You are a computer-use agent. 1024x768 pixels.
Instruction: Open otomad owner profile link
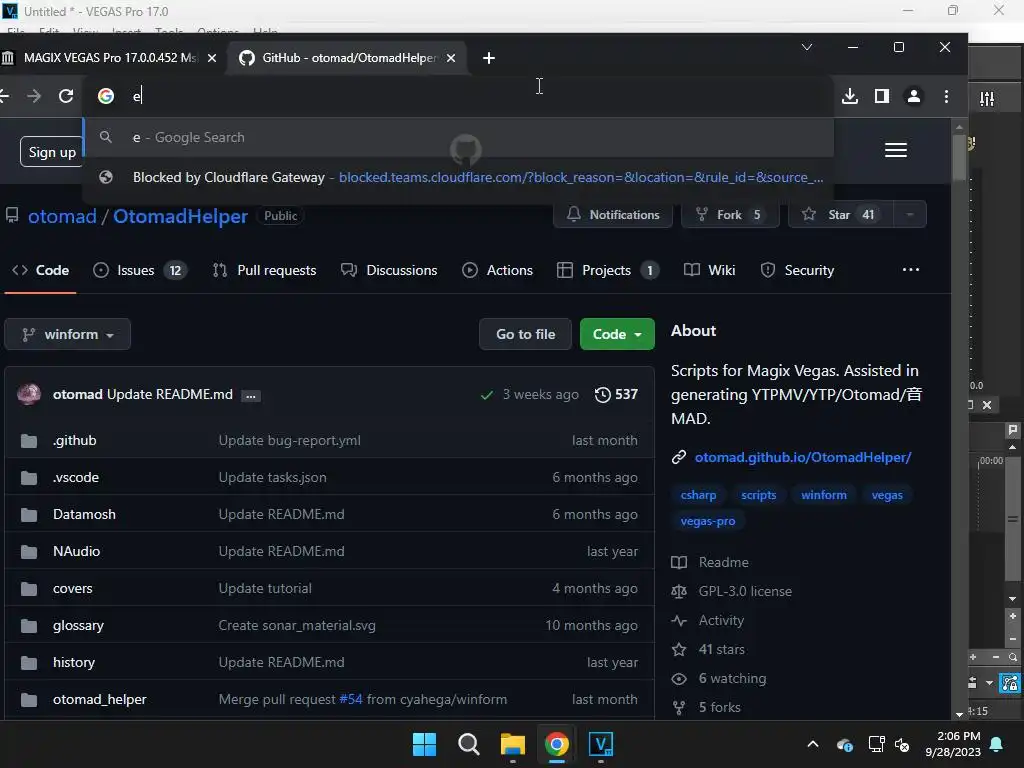point(62,216)
